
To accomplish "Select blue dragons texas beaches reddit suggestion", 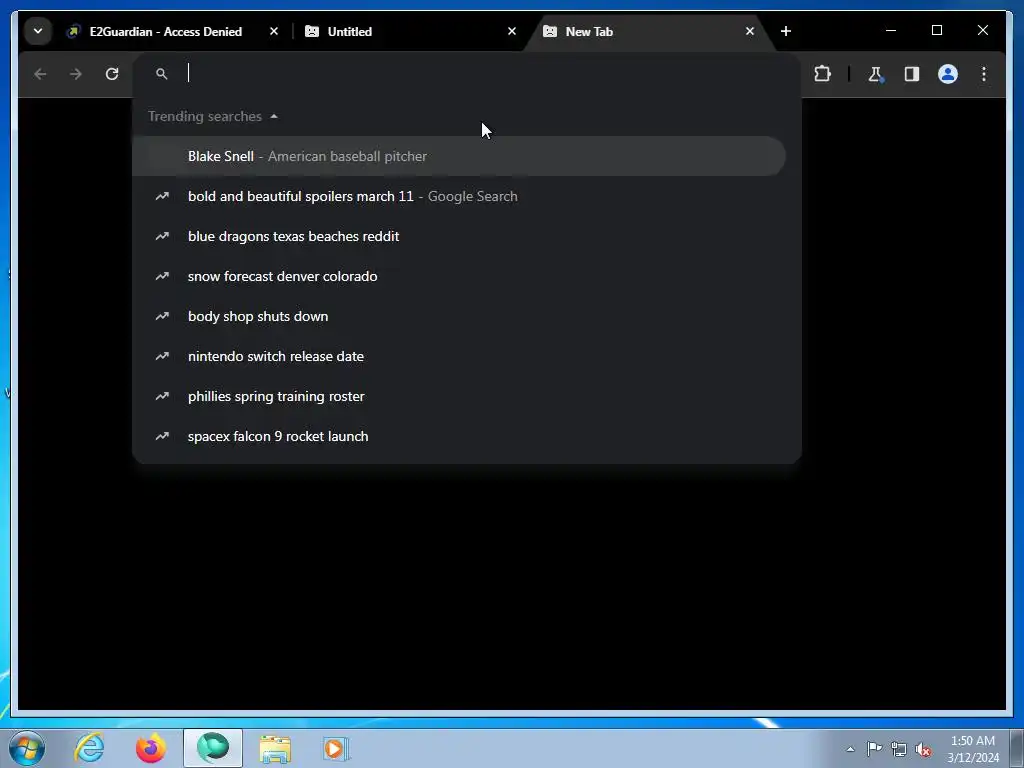I will 458,236.
